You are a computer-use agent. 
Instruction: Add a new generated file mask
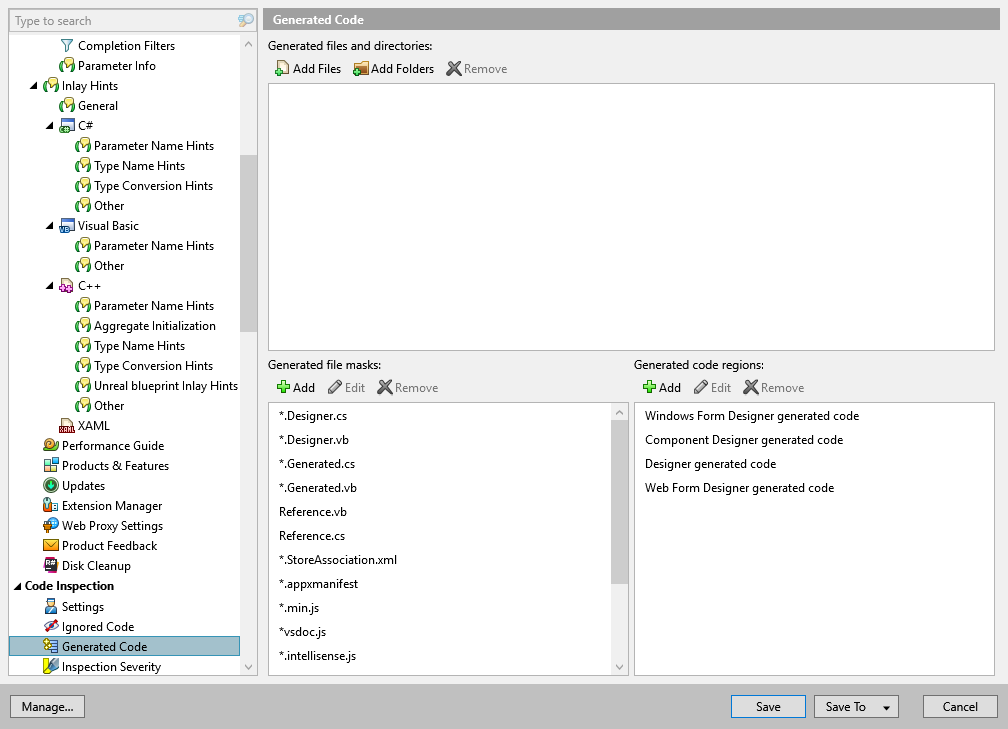[x=295, y=388]
